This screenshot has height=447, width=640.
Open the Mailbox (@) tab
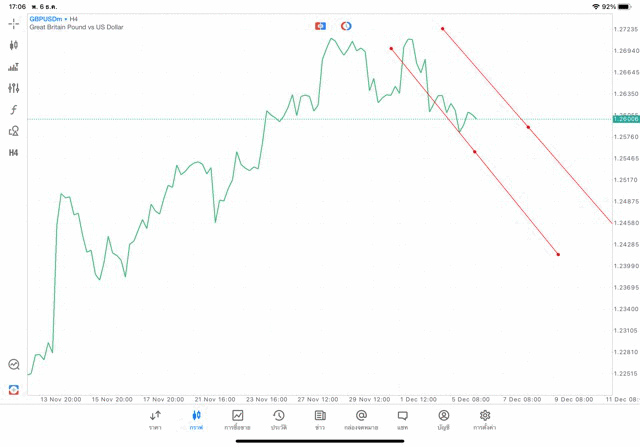361,420
